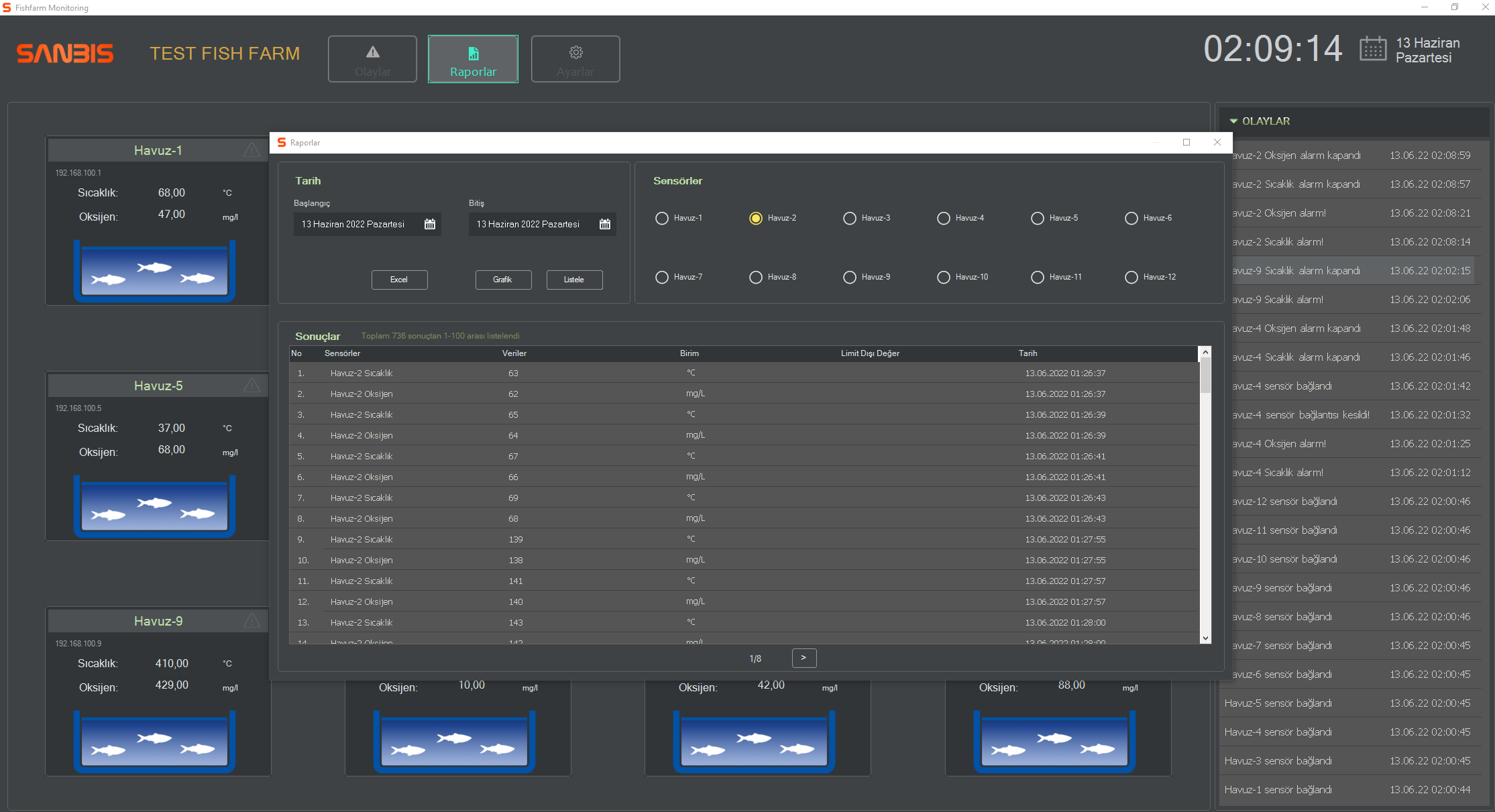Click the Havuz-9 fish tank image
This screenshot has width=1495, height=812.
(154, 742)
